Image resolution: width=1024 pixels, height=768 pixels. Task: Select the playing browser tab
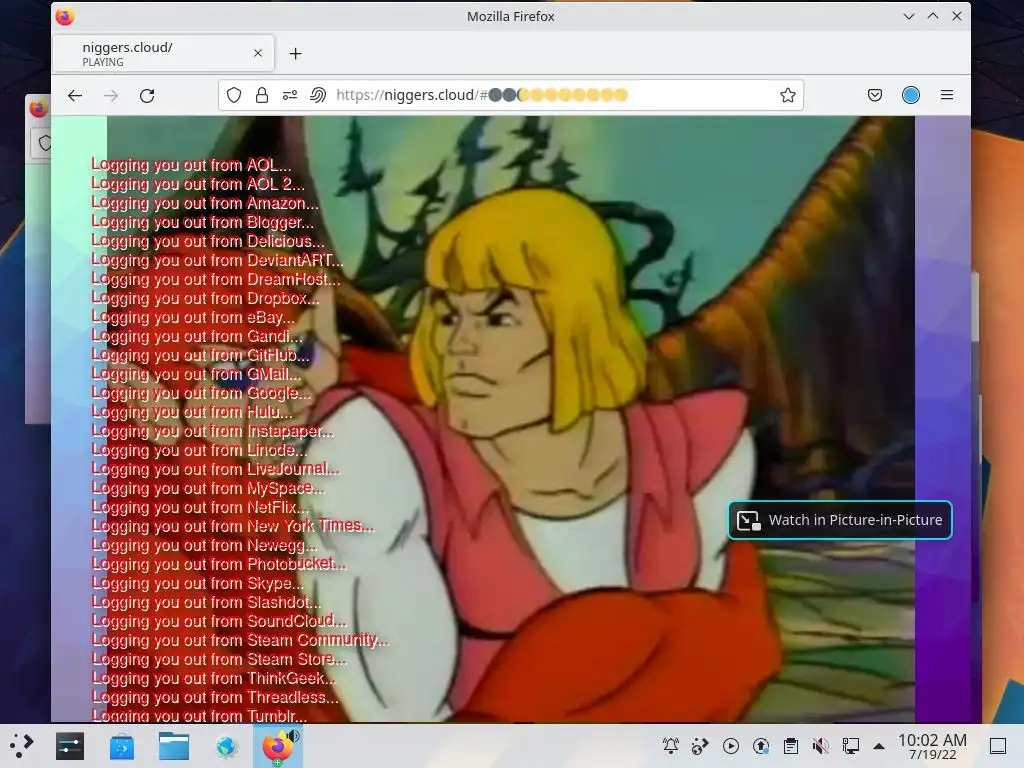point(163,54)
